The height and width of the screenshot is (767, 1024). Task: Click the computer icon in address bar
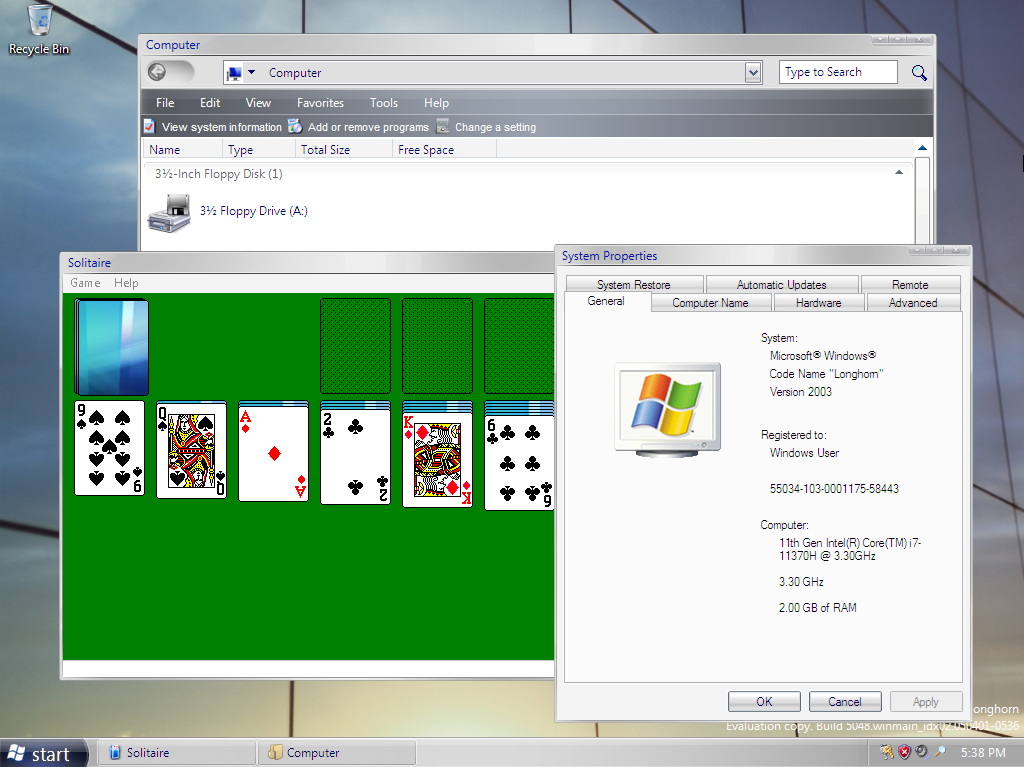(234, 73)
